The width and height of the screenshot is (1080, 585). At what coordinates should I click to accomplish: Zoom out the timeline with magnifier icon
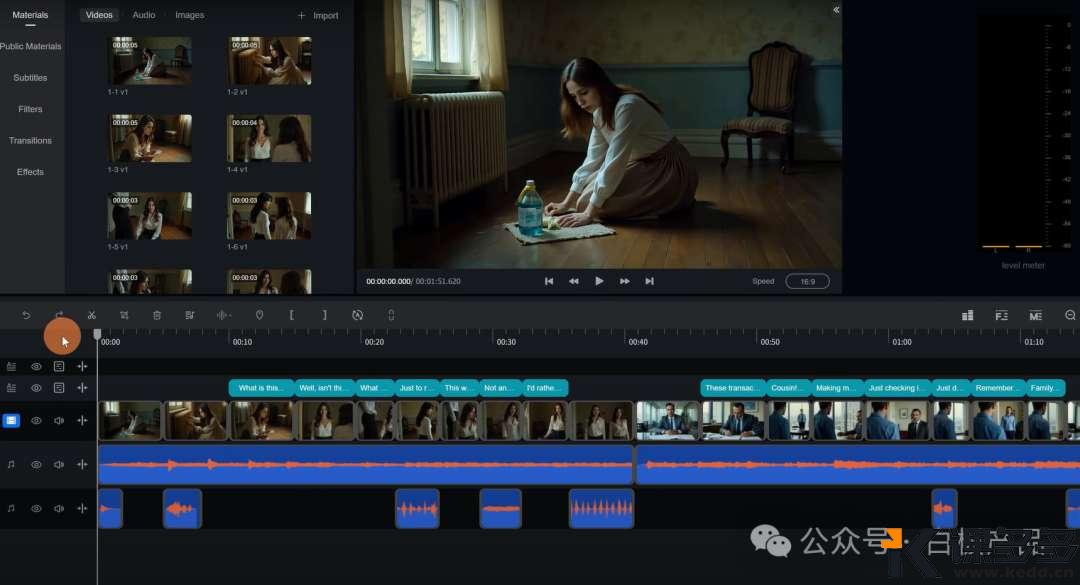tap(1070, 315)
